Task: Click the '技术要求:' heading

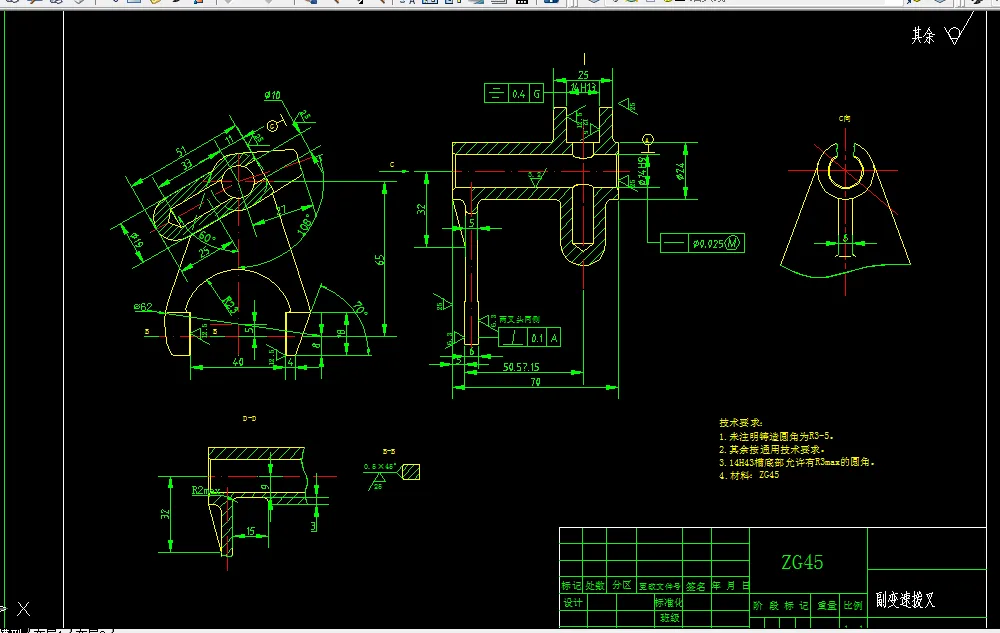Action: 741,423
